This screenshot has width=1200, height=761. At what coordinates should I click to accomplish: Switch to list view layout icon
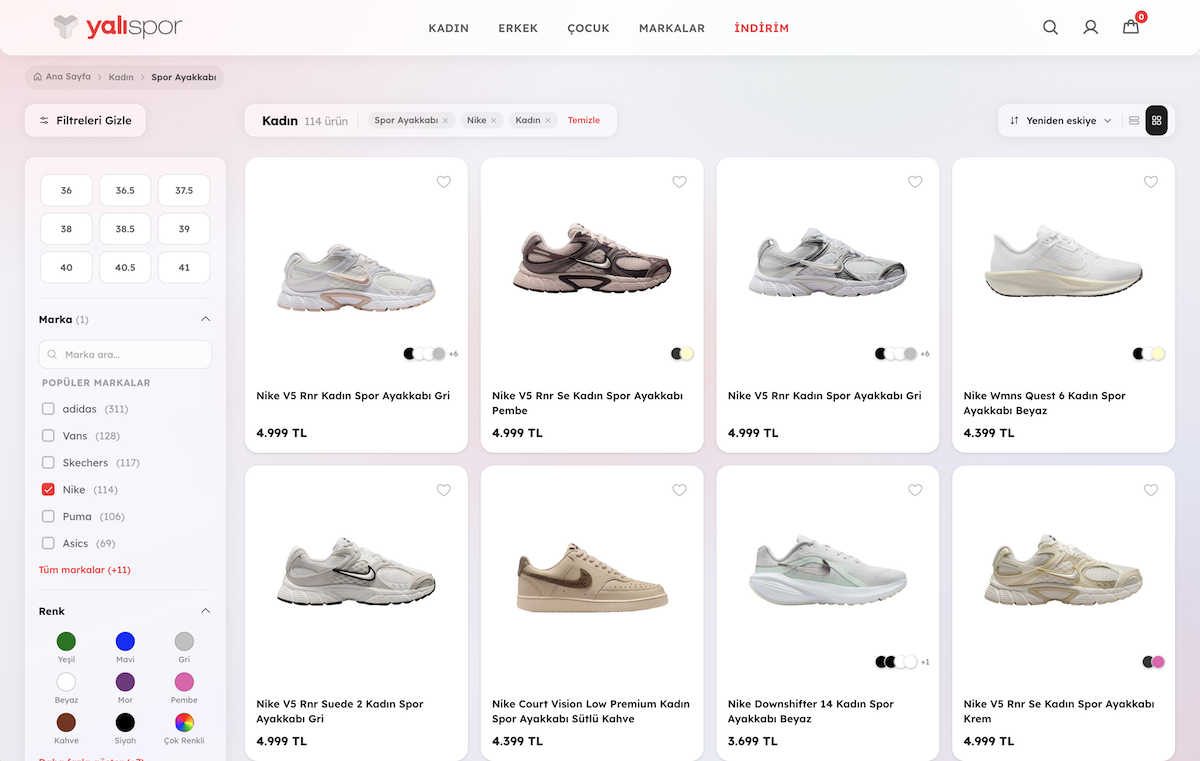point(1133,121)
